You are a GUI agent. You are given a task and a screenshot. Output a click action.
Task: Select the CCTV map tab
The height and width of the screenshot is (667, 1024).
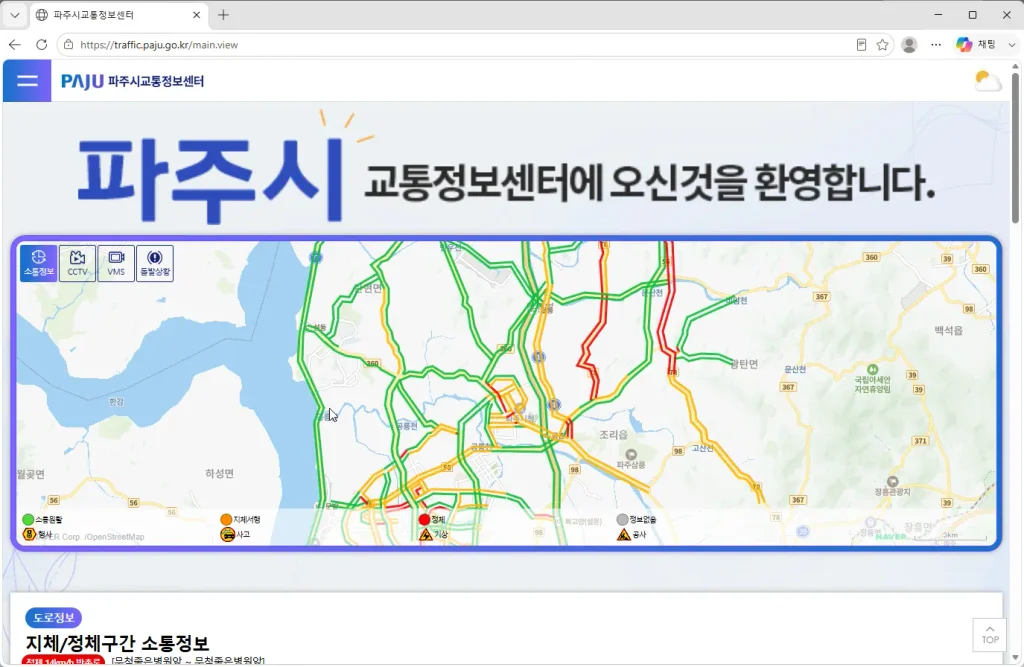77,263
